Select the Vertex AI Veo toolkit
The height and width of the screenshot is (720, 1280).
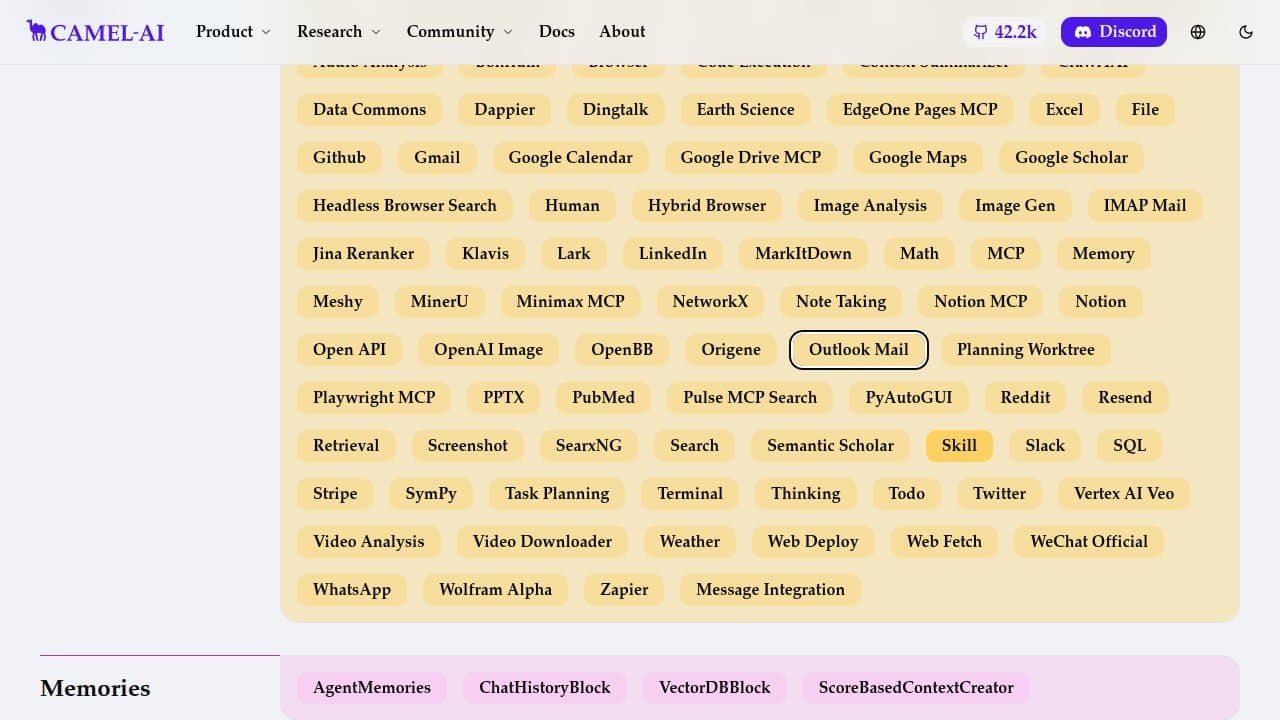[x=1124, y=494]
